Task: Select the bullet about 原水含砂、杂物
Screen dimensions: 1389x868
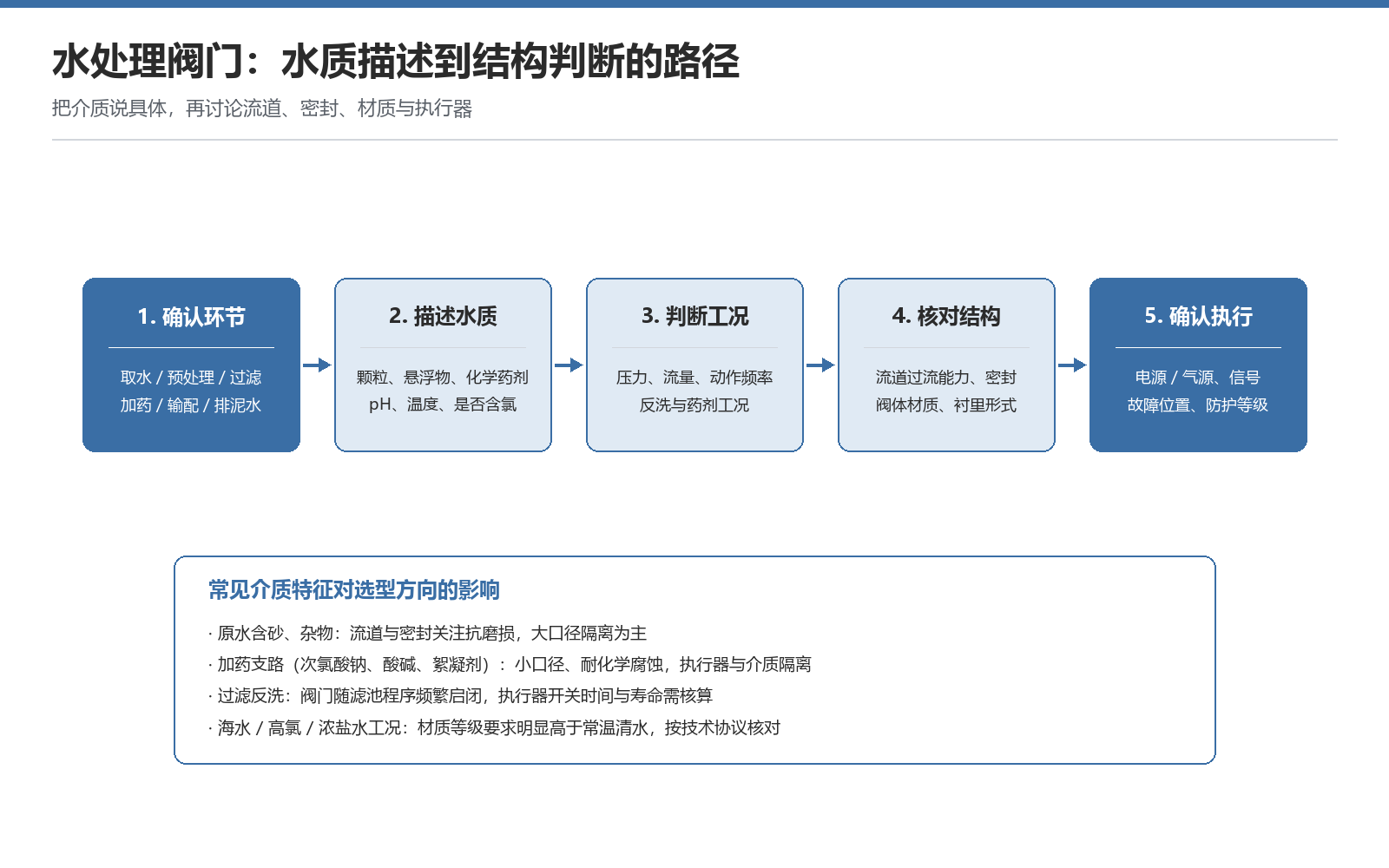Action: point(428,634)
